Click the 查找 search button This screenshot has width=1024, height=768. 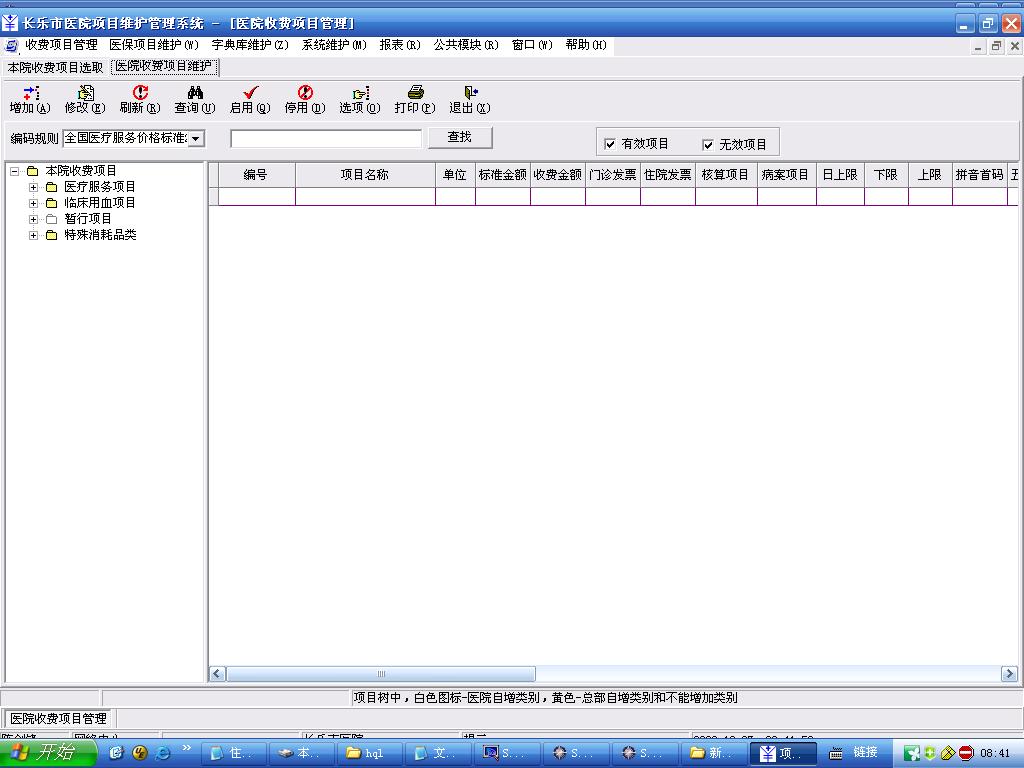460,137
